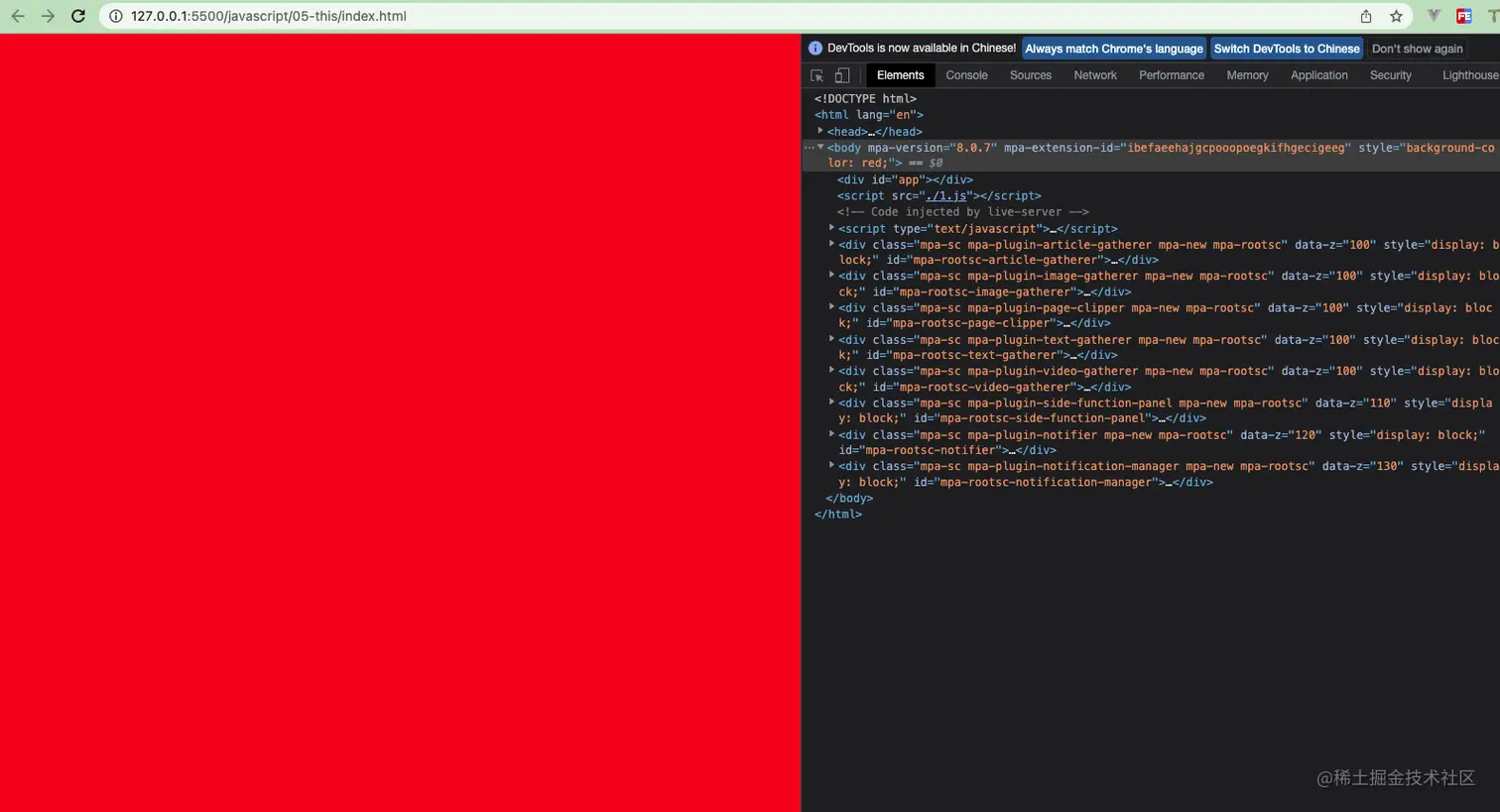Screen dimensions: 1500x812
Task: Expand the mpa-rootsc-video-gatherer div
Action: [831, 371]
